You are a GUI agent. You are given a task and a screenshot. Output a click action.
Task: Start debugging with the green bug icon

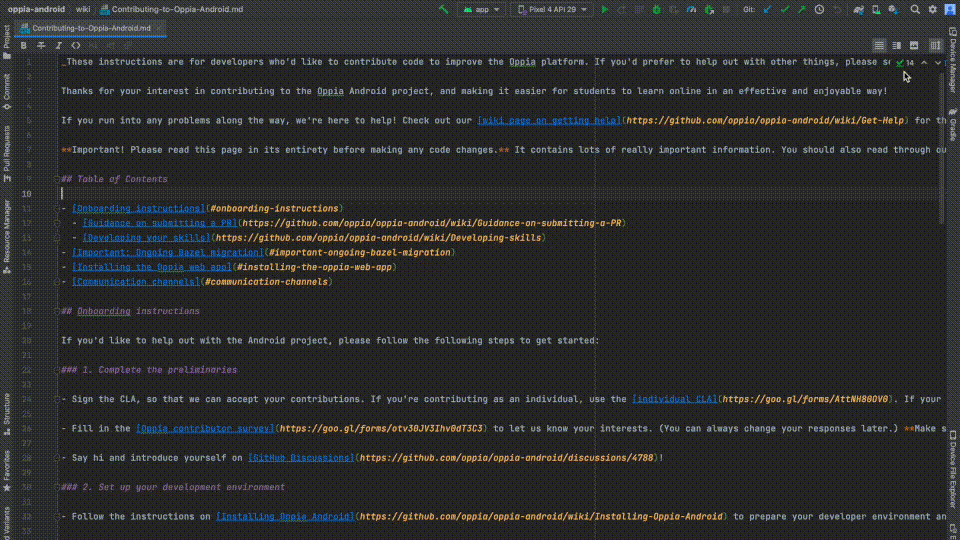(x=657, y=9)
